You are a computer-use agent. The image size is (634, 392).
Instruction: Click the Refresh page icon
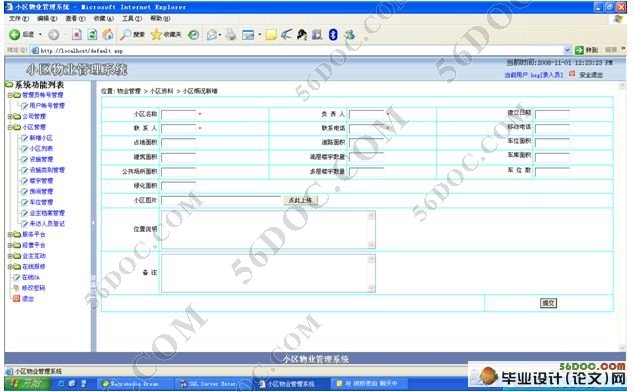coord(92,35)
